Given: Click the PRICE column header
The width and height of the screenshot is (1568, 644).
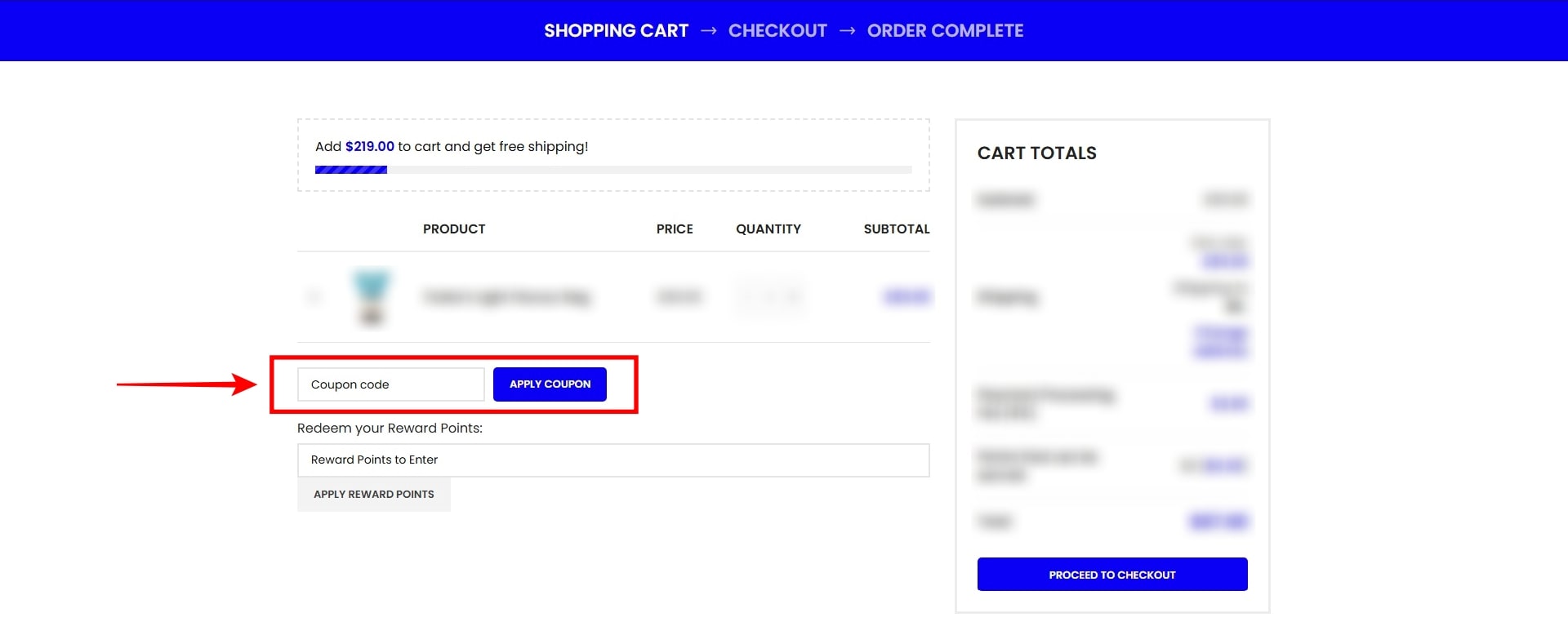Looking at the screenshot, I should (x=675, y=229).
